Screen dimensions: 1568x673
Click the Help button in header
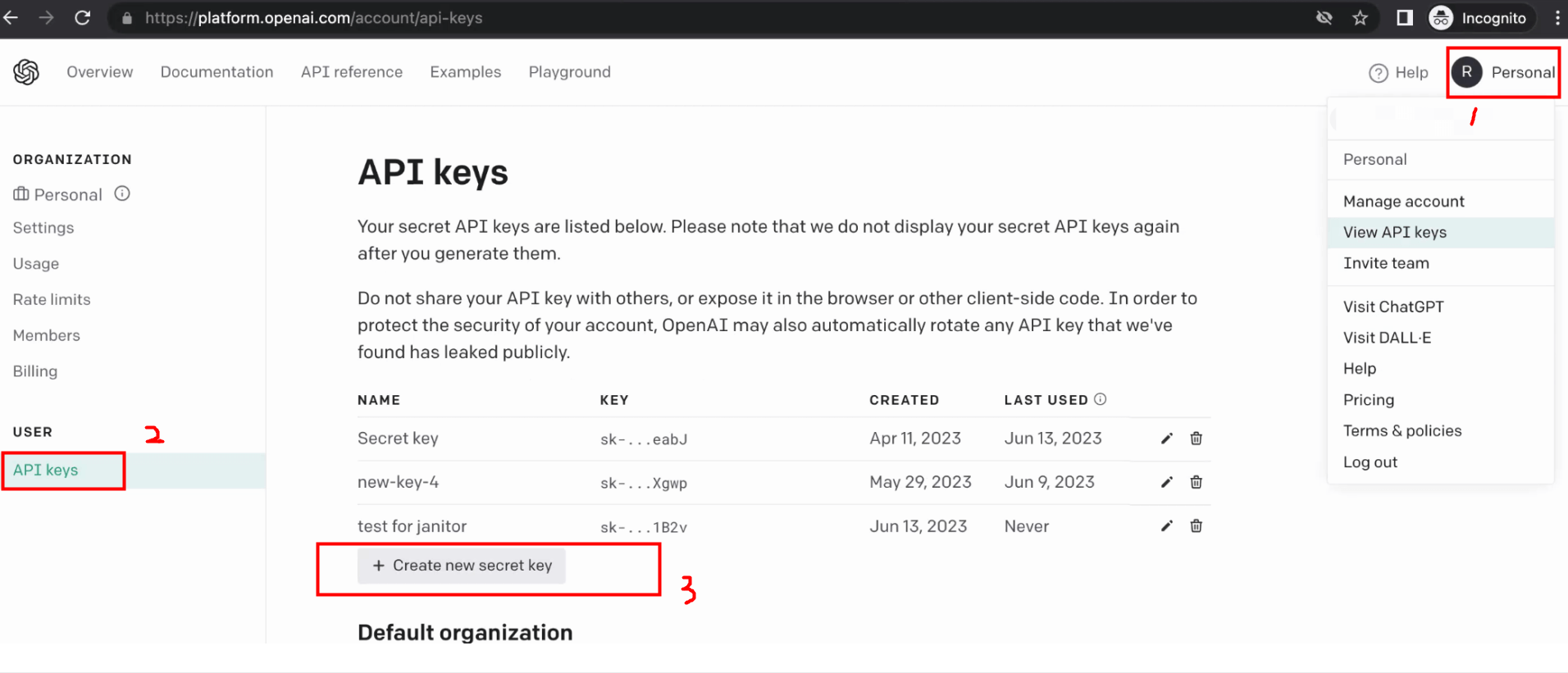click(1399, 73)
